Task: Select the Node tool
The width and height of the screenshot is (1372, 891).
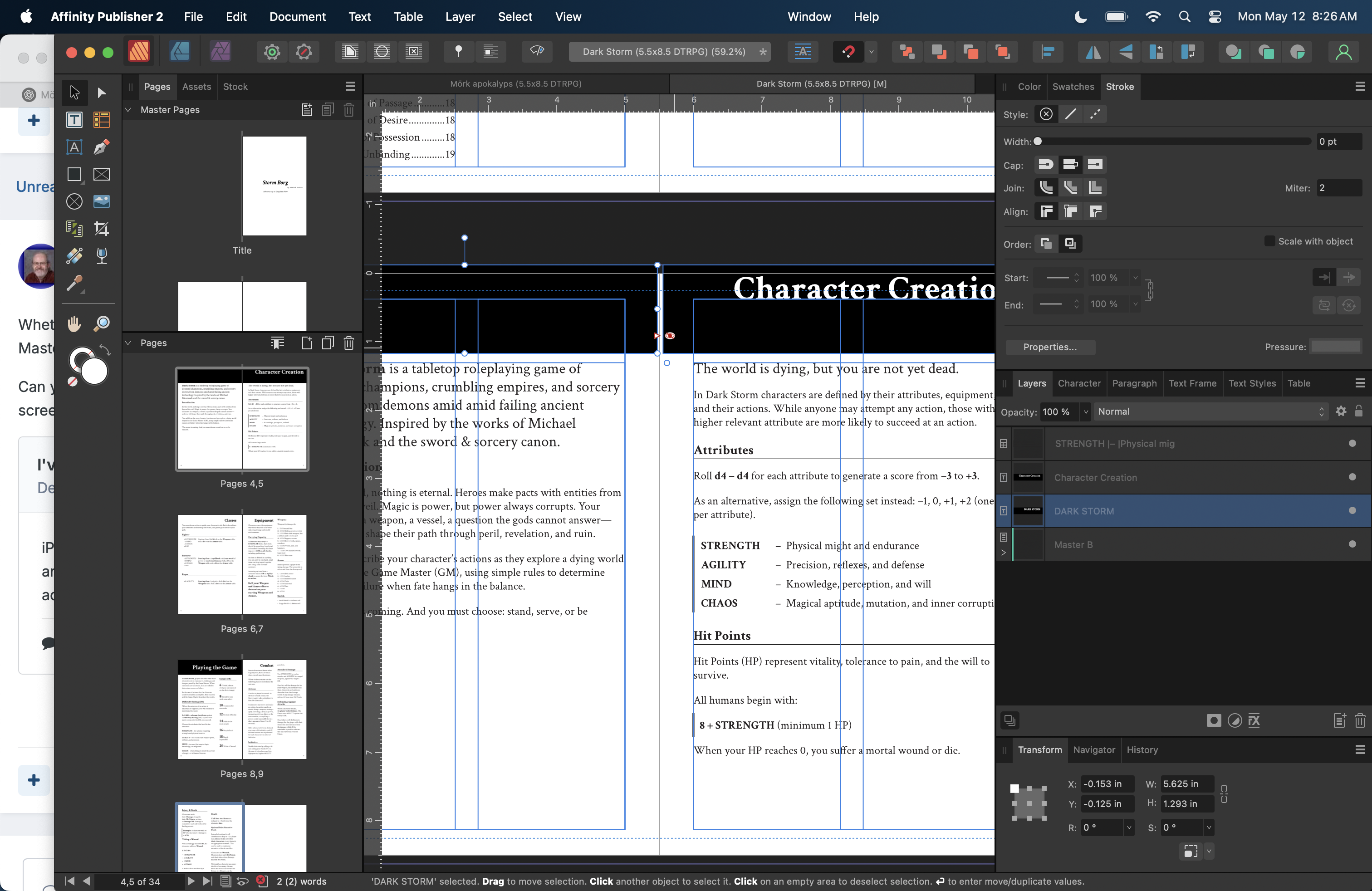Action: (x=102, y=92)
